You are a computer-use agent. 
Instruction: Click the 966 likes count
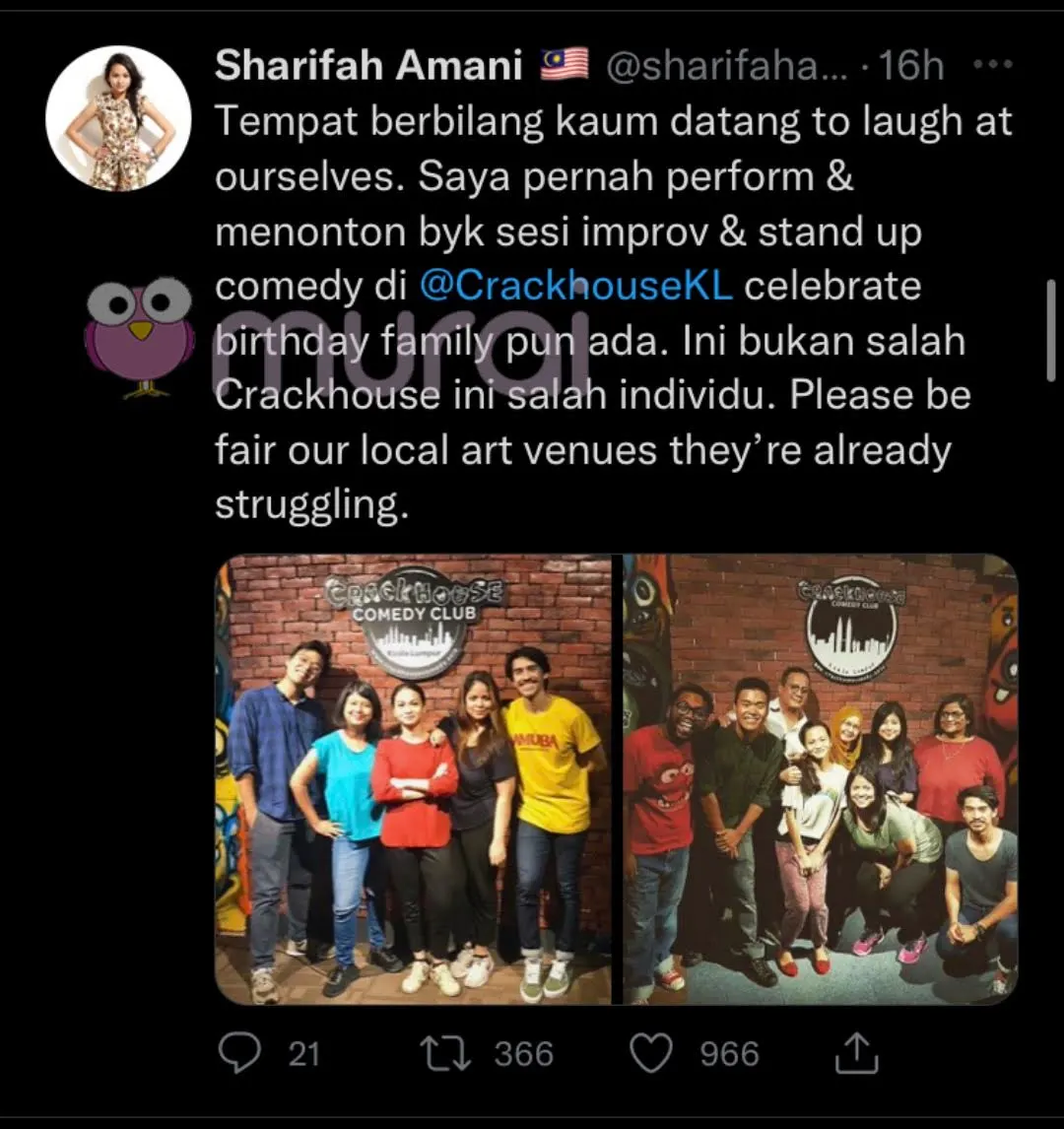[x=729, y=1054]
